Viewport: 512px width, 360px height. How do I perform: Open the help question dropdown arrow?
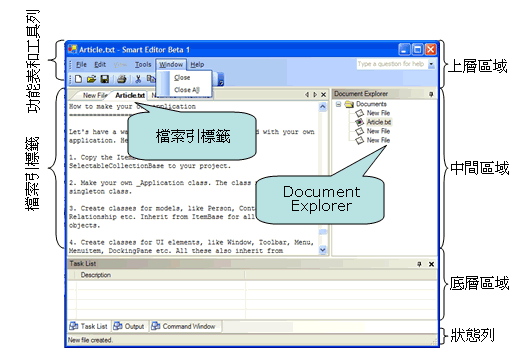coord(432,64)
